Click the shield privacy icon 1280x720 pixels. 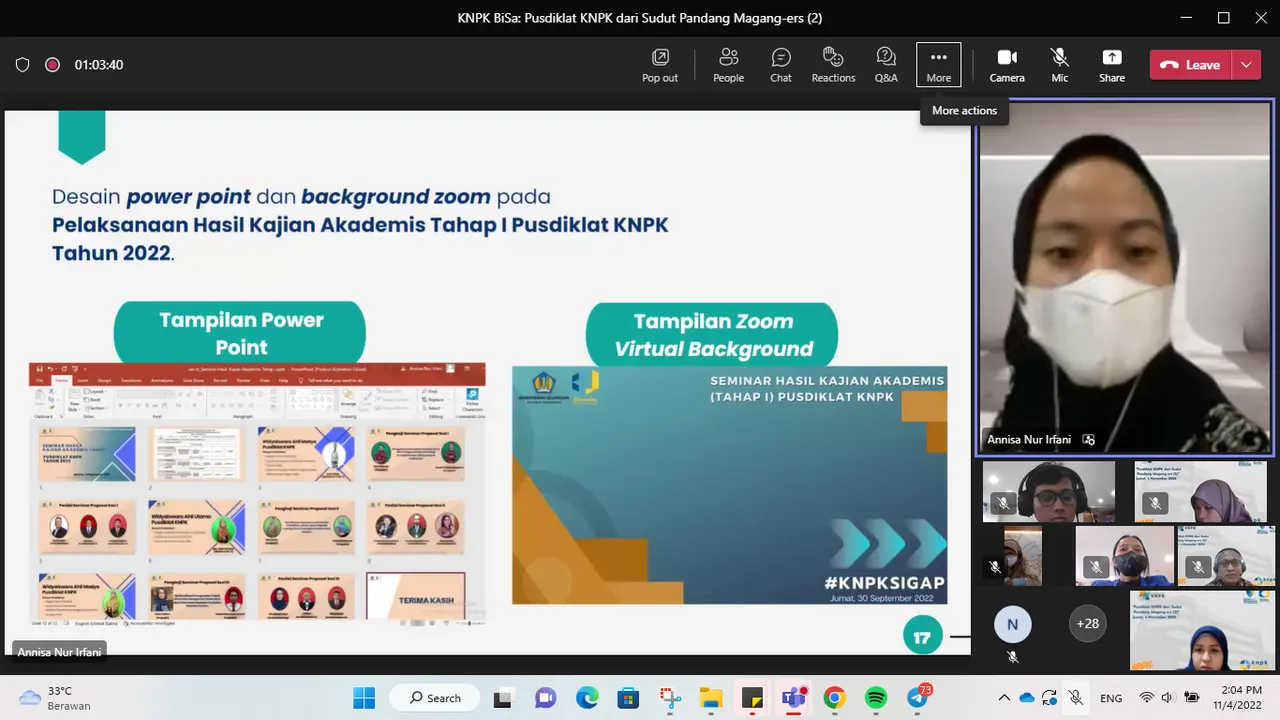click(x=22, y=65)
